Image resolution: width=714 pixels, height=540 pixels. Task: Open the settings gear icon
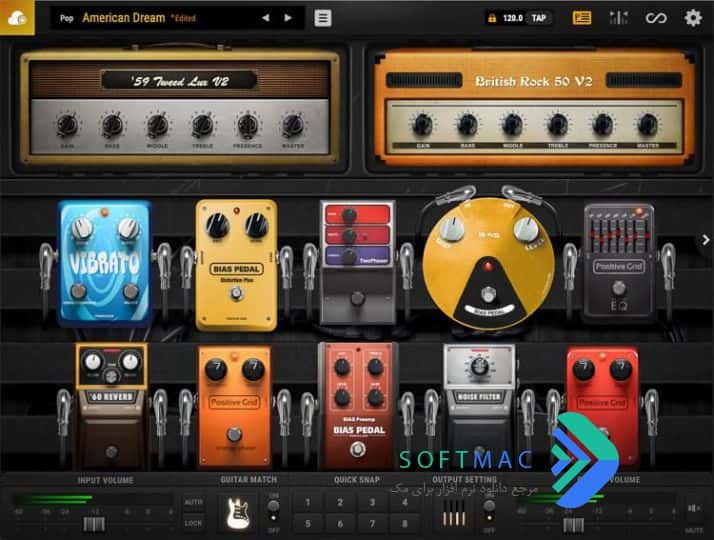(693, 18)
